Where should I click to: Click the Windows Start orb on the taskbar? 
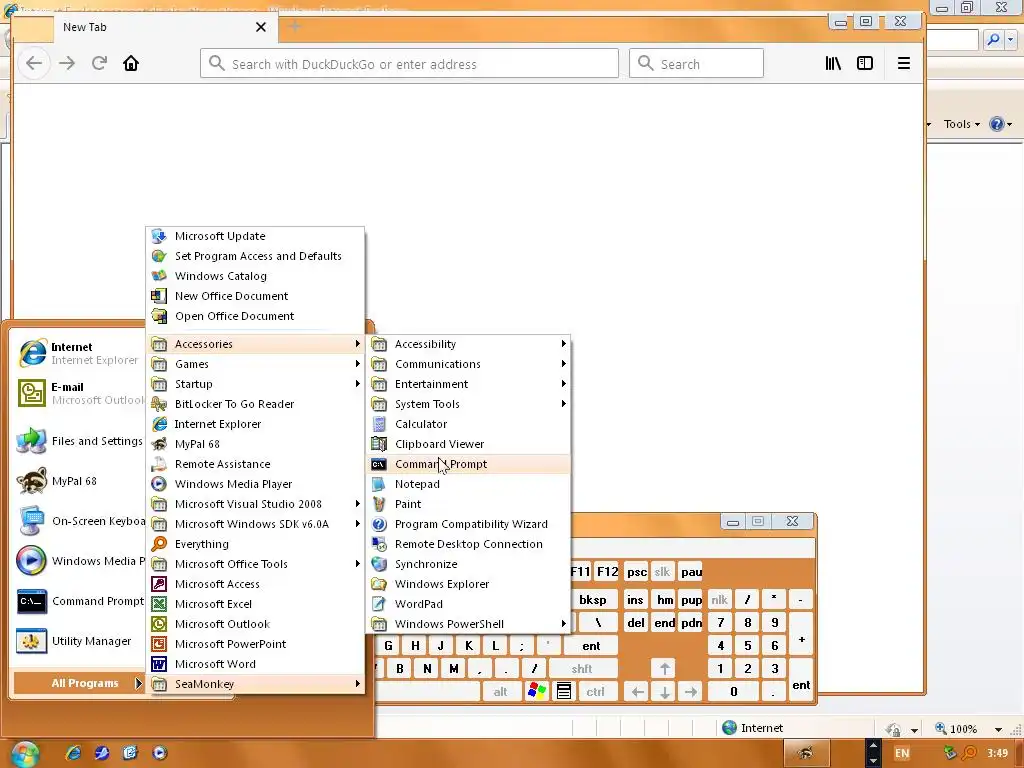coord(24,754)
